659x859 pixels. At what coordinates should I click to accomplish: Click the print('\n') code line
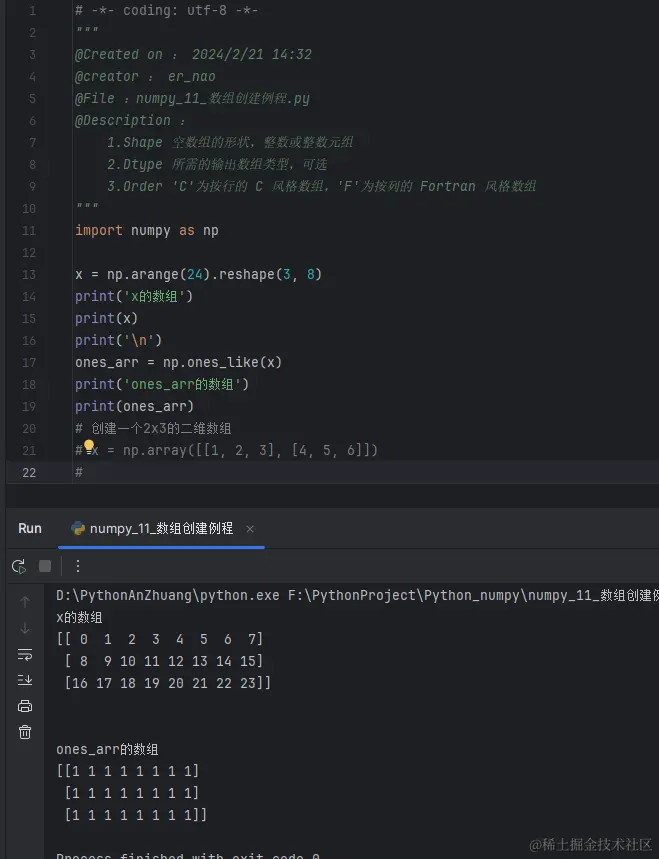(119, 340)
